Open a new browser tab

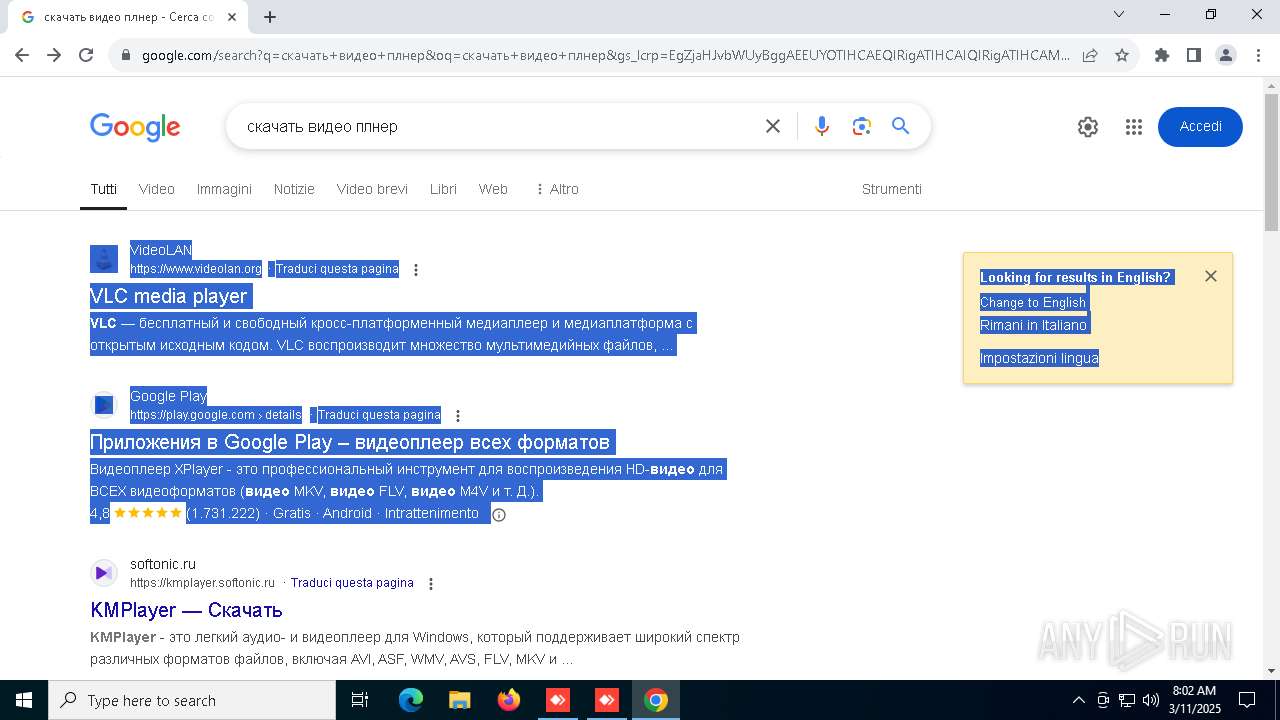tap(270, 16)
